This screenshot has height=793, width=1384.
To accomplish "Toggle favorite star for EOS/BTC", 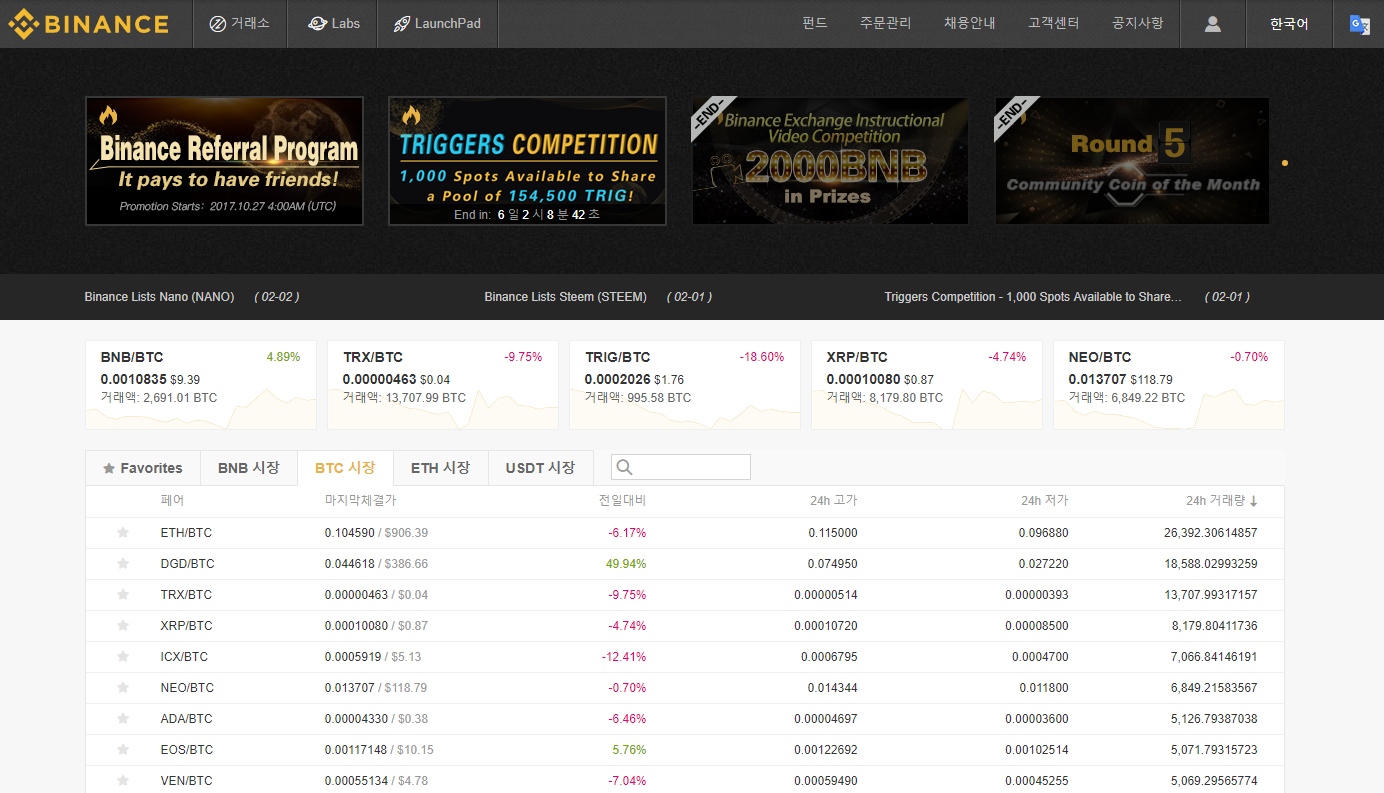I will 123,750.
